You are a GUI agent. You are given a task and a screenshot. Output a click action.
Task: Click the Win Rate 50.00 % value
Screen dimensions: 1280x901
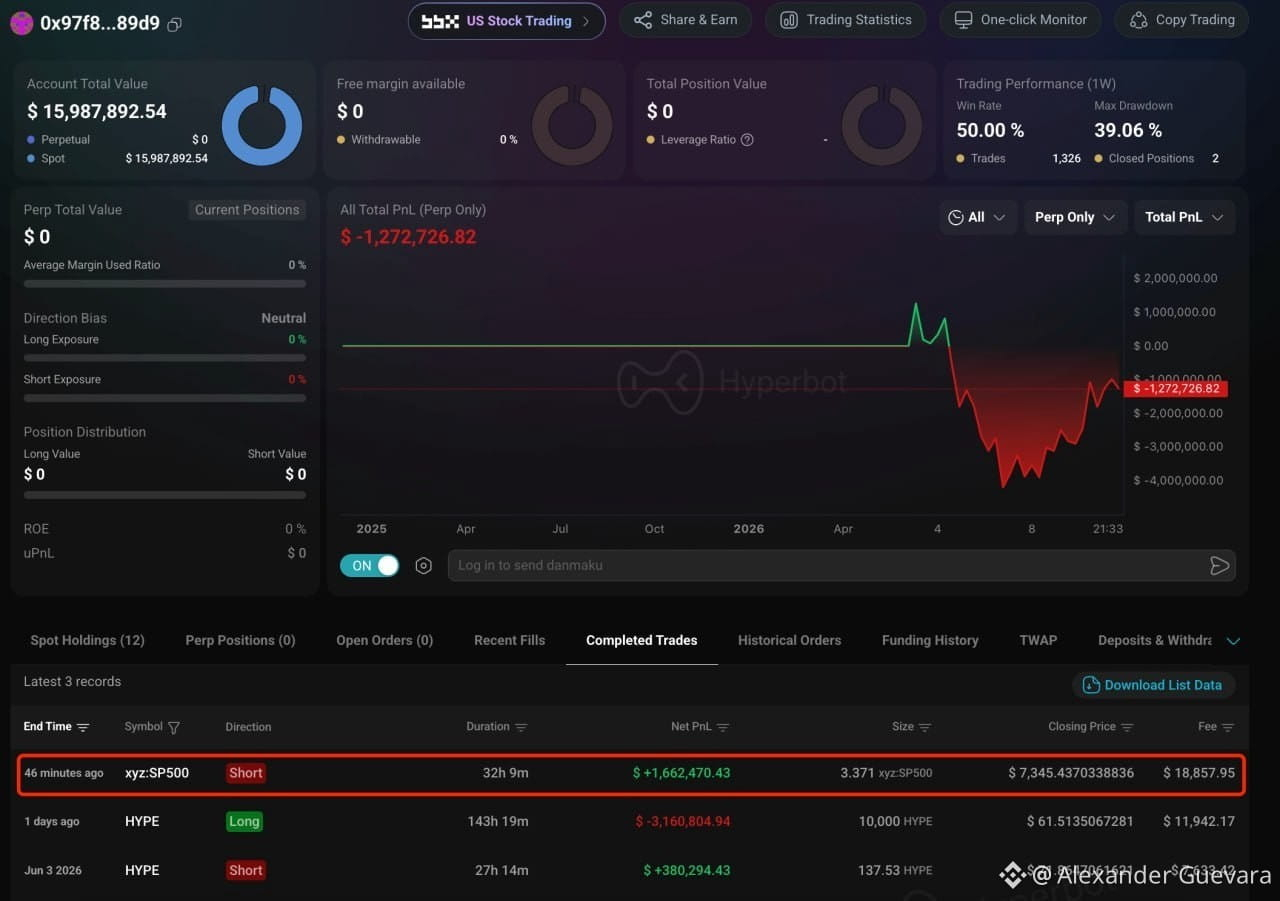pyautogui.click(x=990, y=130)
